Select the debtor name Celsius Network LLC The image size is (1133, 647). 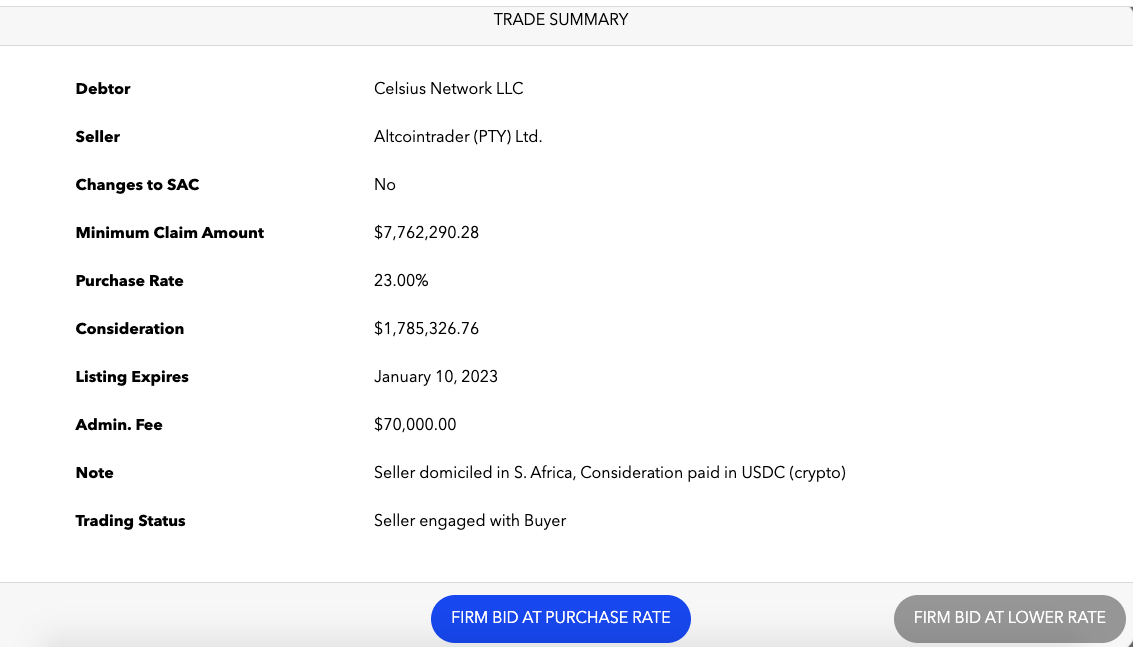pyautogui.click(x=448, y=88)
